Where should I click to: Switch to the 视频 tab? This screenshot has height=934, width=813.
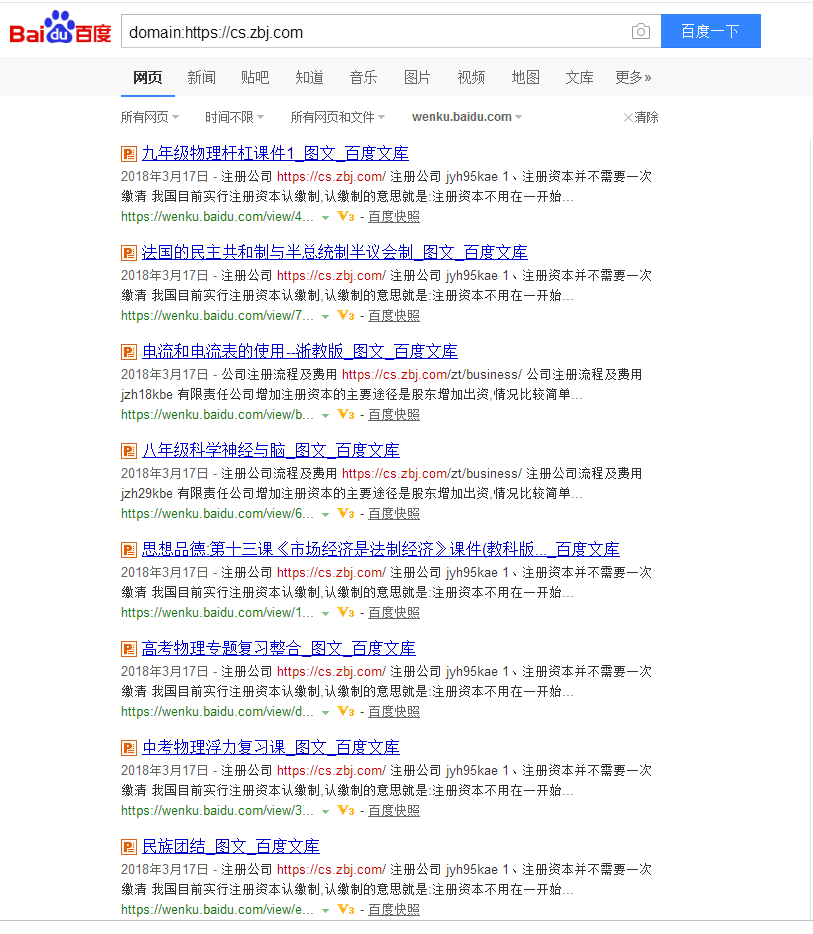pyautogui.click(x=471, y=77)
